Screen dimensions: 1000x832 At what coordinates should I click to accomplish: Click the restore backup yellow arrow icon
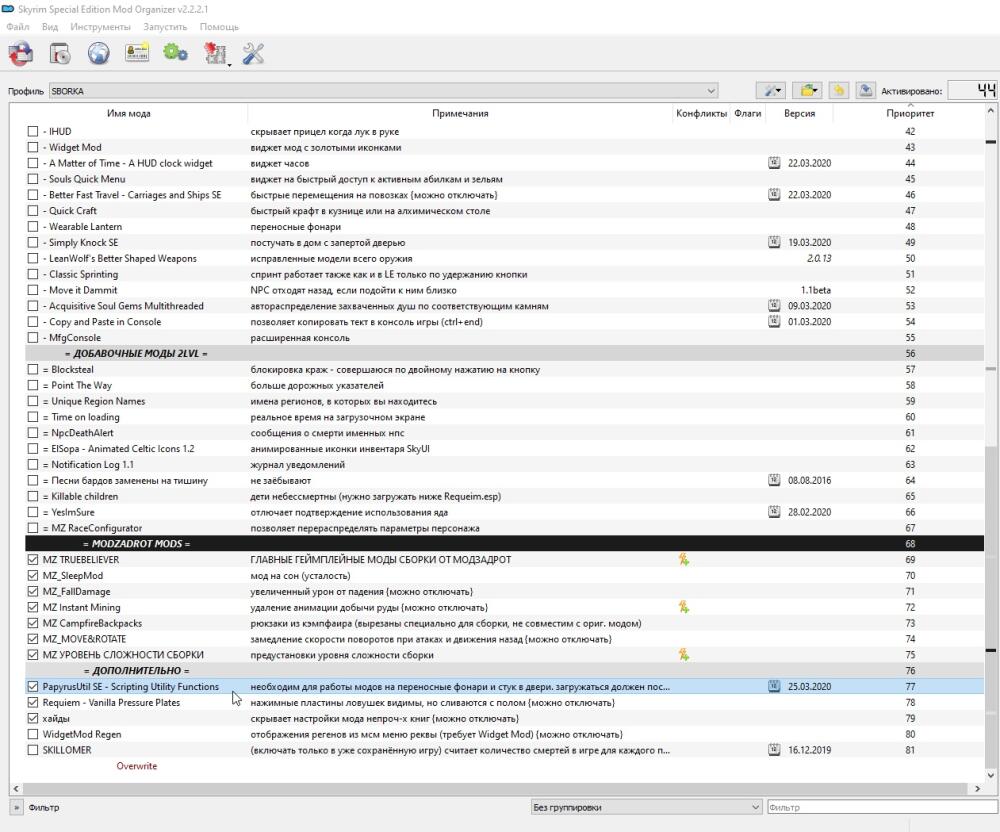tap(839, 91)
